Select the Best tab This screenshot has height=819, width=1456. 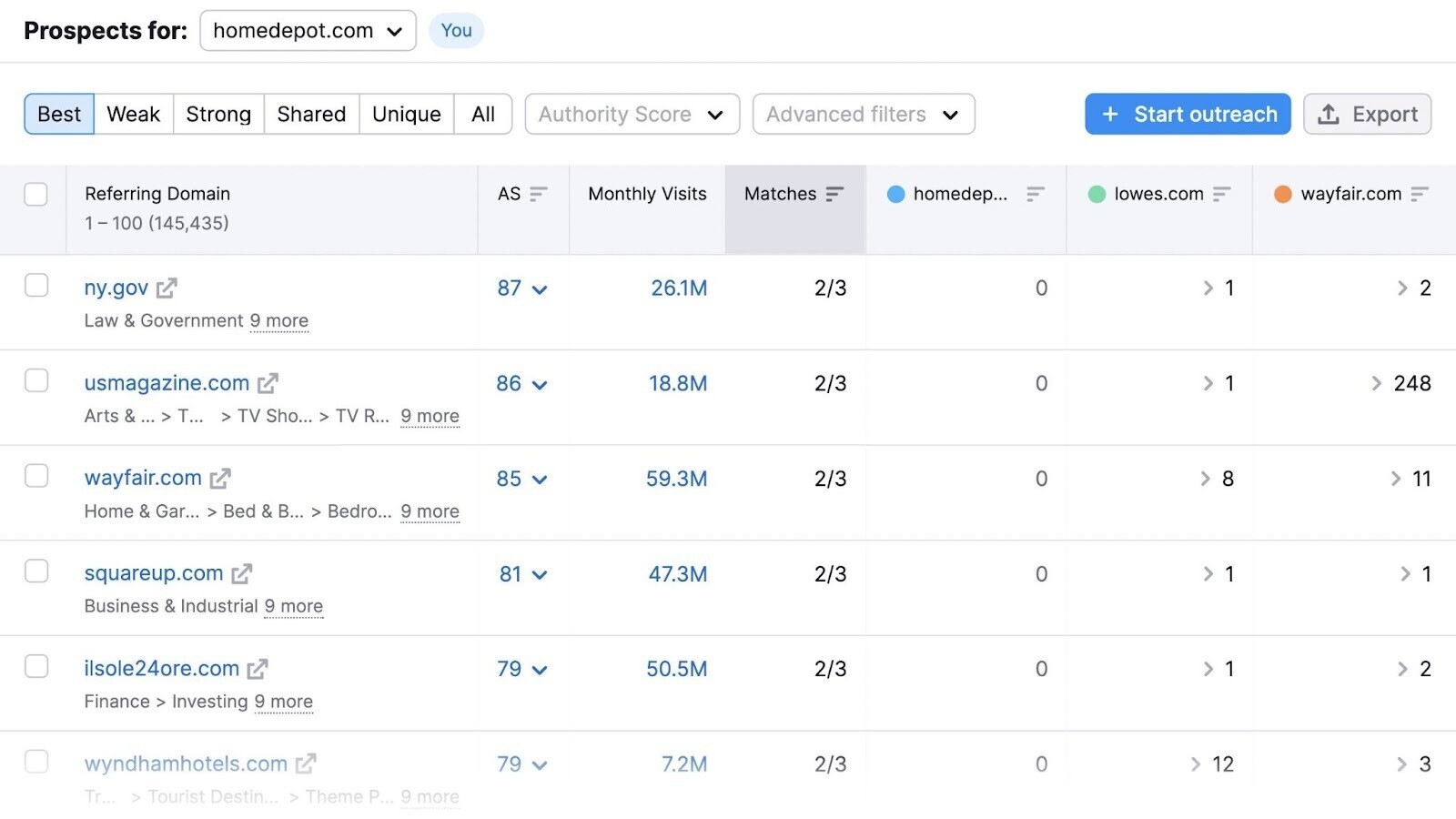tap(59, 115)
